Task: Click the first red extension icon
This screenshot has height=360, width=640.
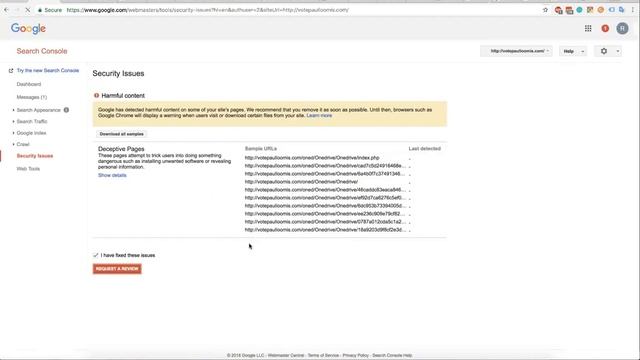Action: pos(558,10)
